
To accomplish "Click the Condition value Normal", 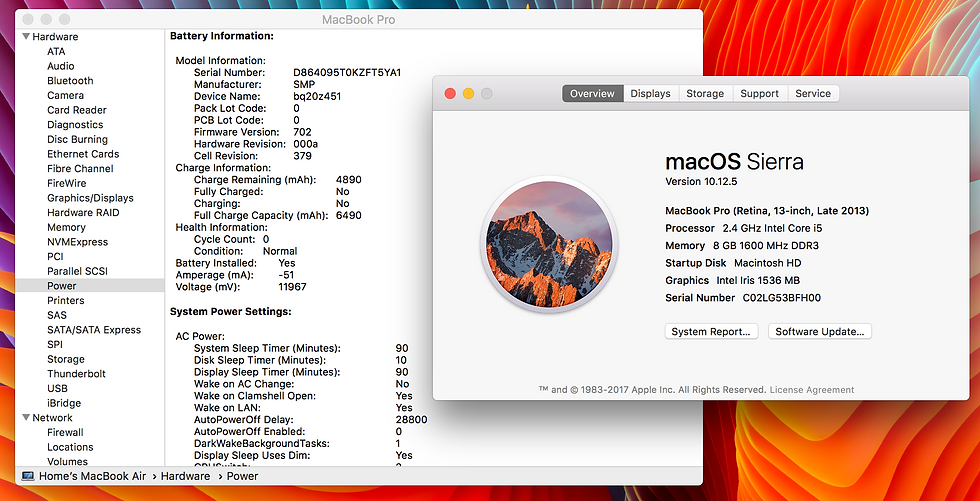I will coord(280,251).
